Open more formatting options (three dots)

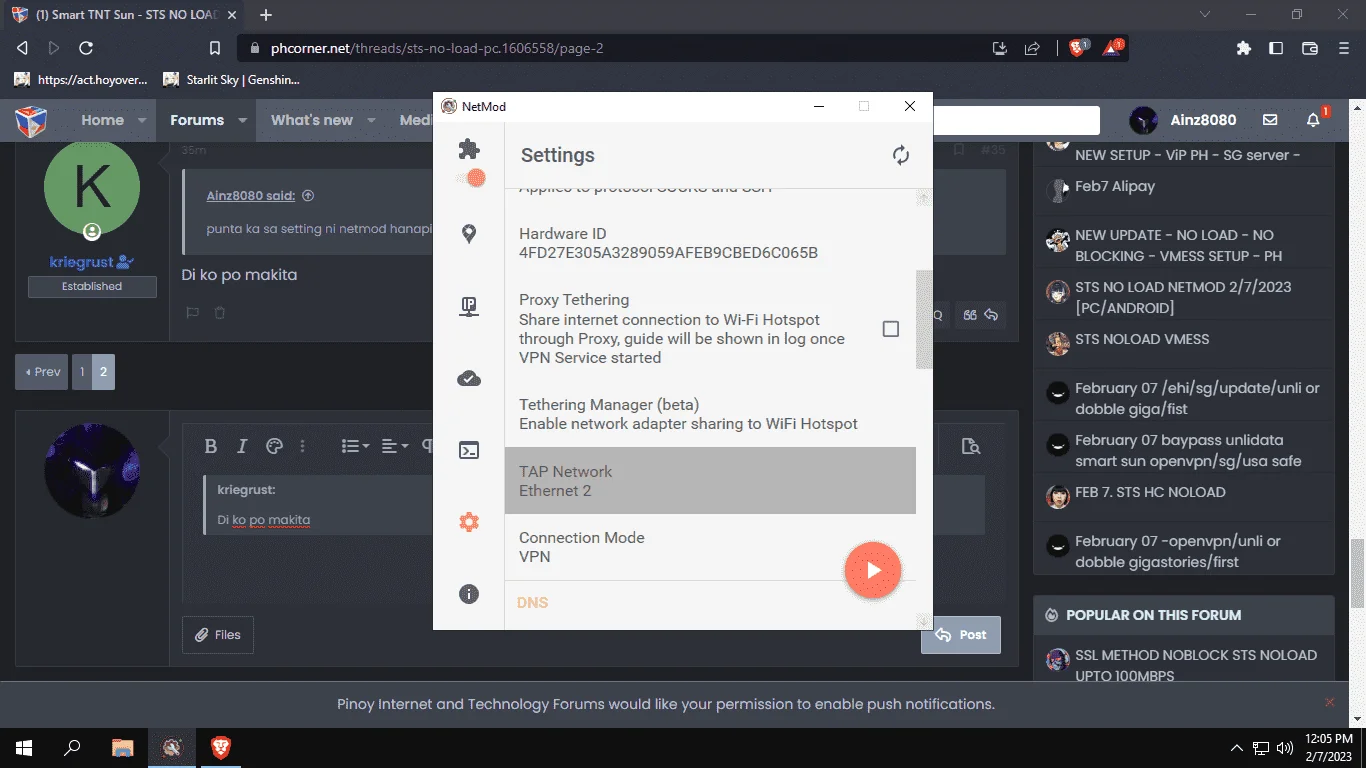coord(303,446)
